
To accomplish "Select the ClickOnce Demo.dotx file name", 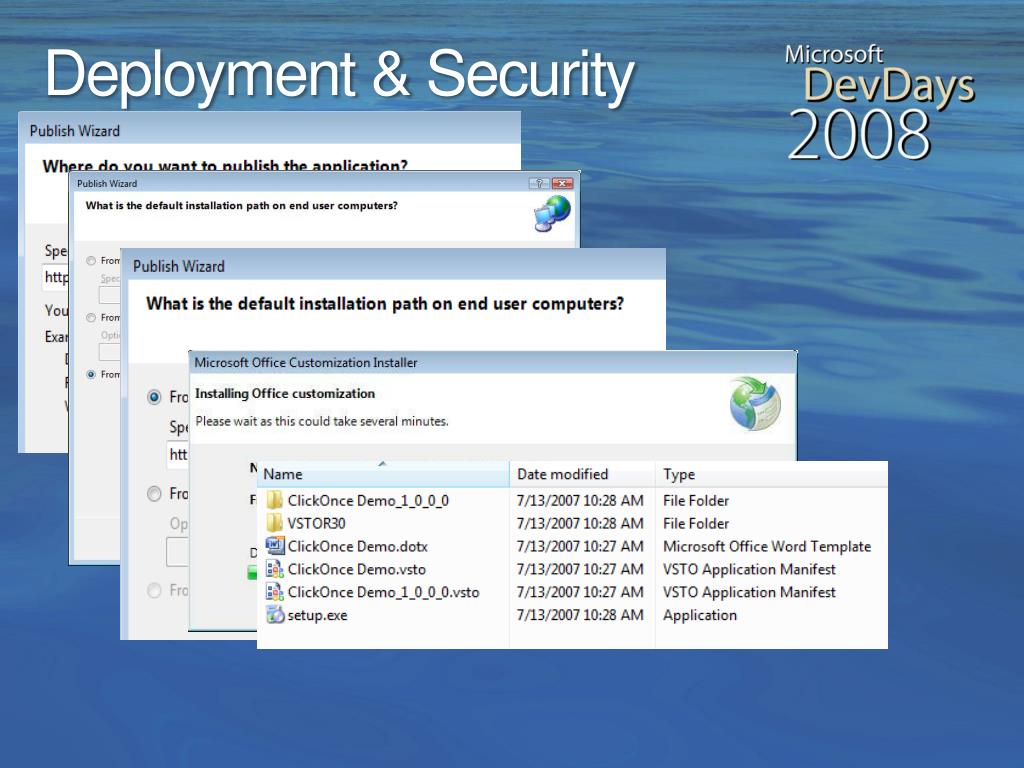I will [358, 547].
